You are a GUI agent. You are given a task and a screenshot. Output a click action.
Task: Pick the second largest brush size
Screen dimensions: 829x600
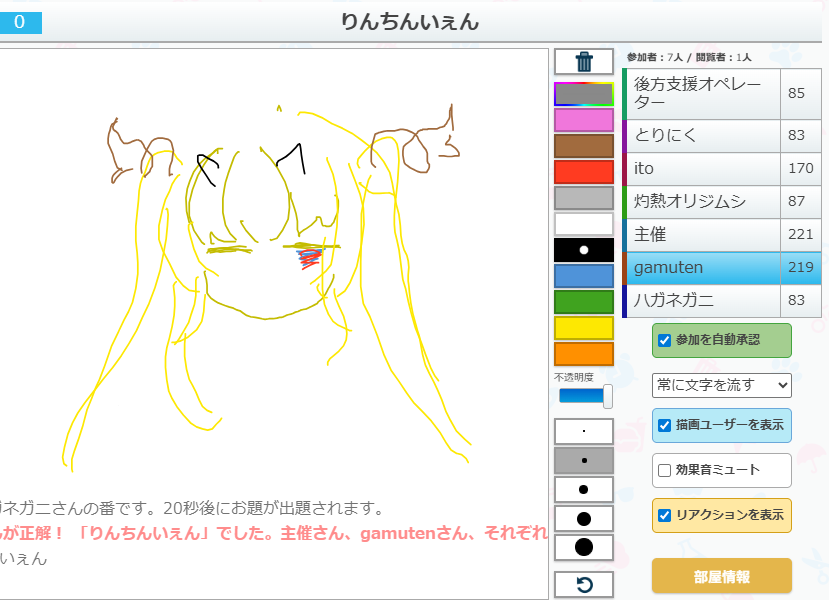click(x=583, y=518)
